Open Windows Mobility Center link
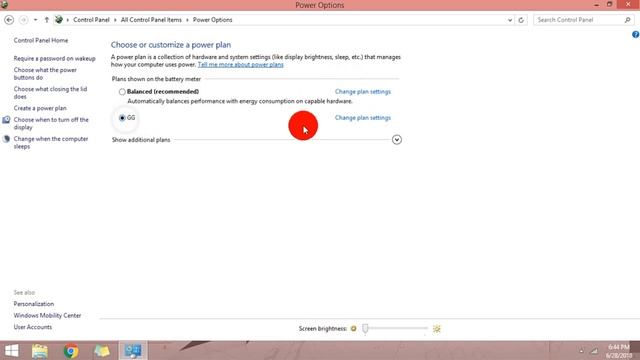The height and width of the screenshot is (360, 640). [x=47, y=315]
